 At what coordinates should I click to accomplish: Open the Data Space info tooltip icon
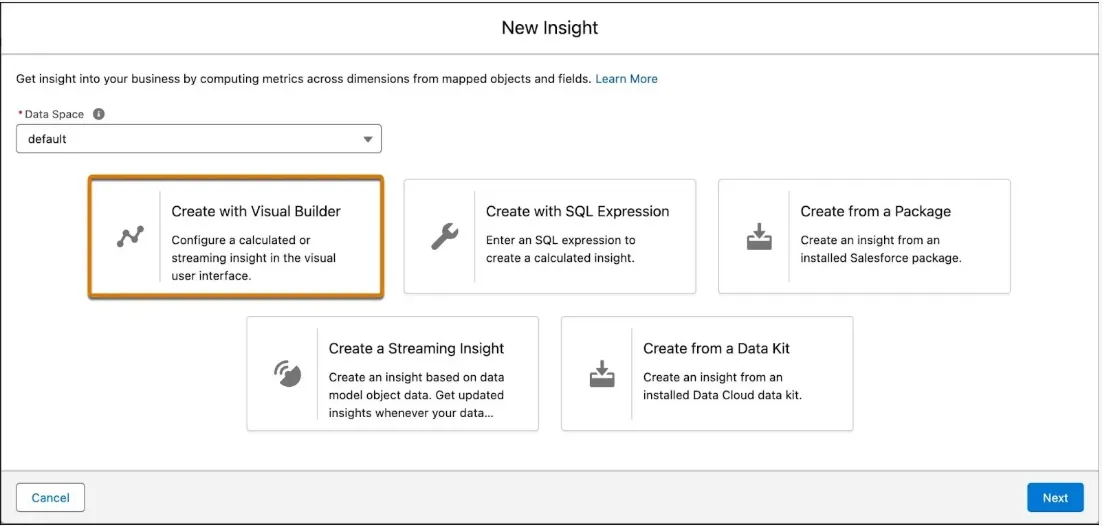click(99, 114)
